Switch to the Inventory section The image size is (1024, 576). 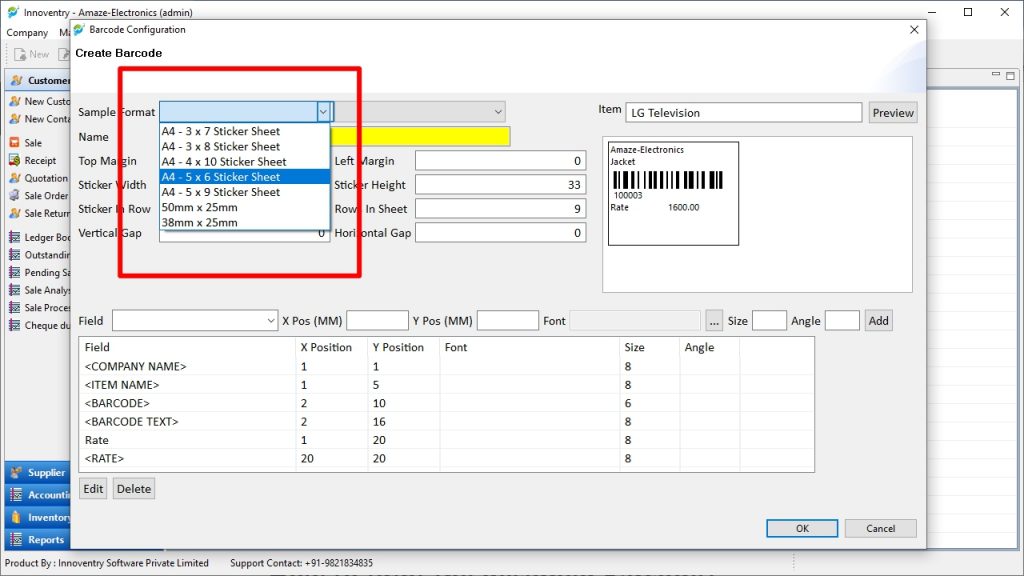click(38, 517)
